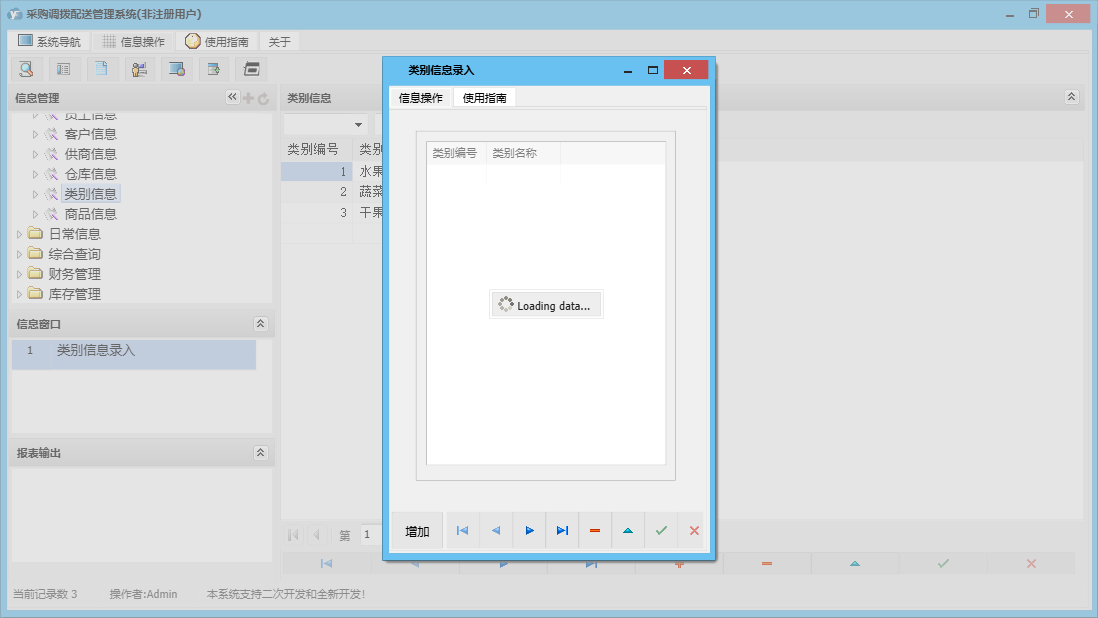The width and height of the screenshot is (1098, 618).
Task: Click the list view toolbar icon
Action: pos(64,69)
